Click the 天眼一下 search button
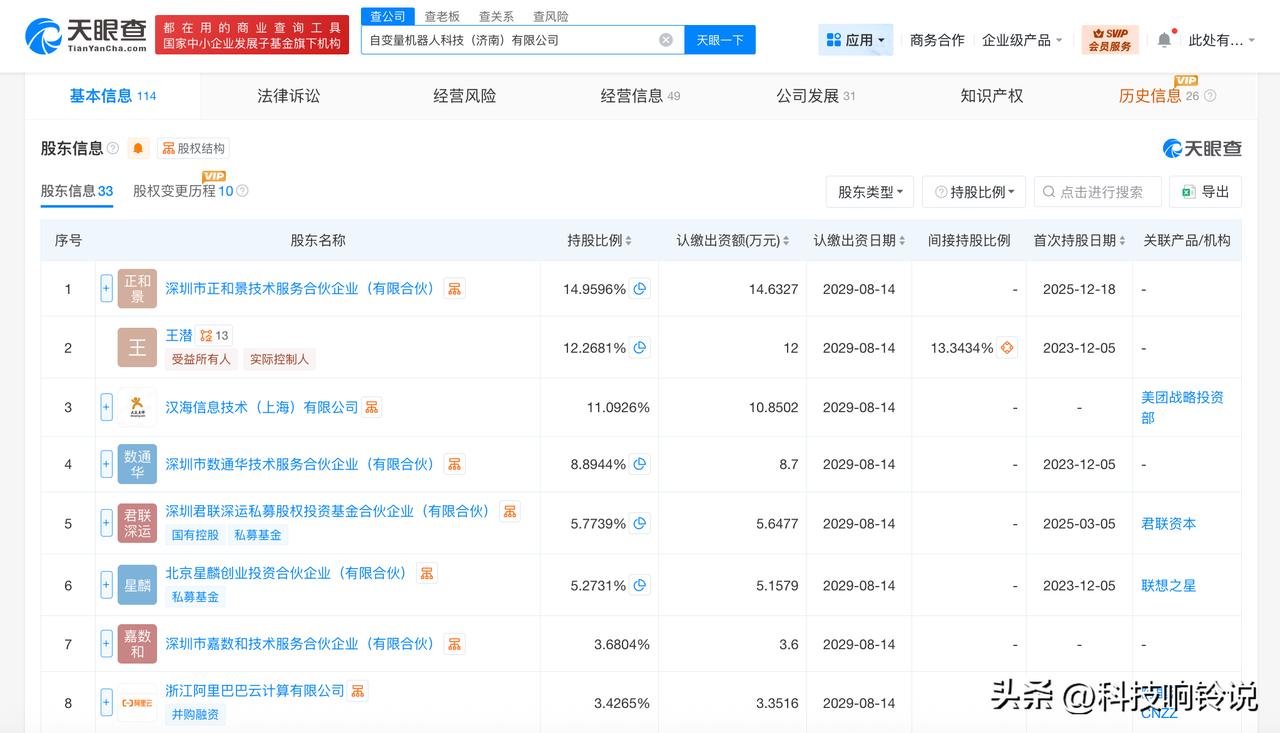Image resolution: width=1280 pixels, height=733 pixels. click(x=720, y=40)
